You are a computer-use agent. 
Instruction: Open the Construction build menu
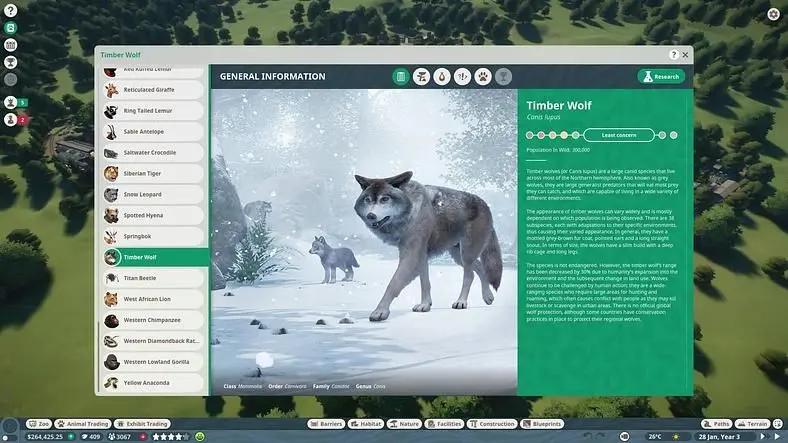click(x=492, y=424)
